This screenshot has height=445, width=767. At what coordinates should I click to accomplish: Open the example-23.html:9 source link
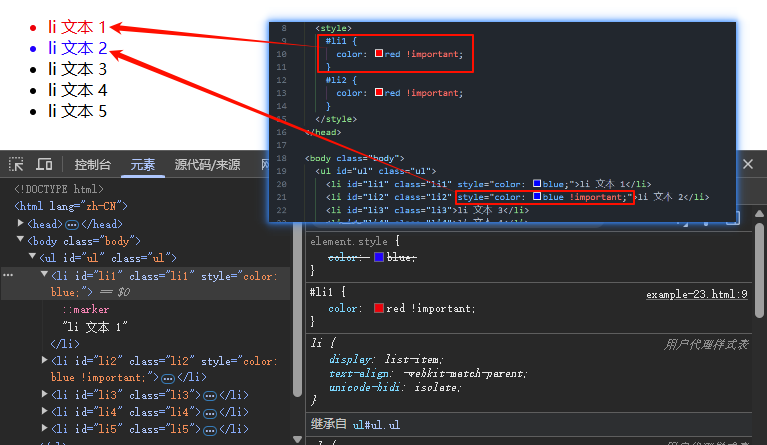point(697,294)
